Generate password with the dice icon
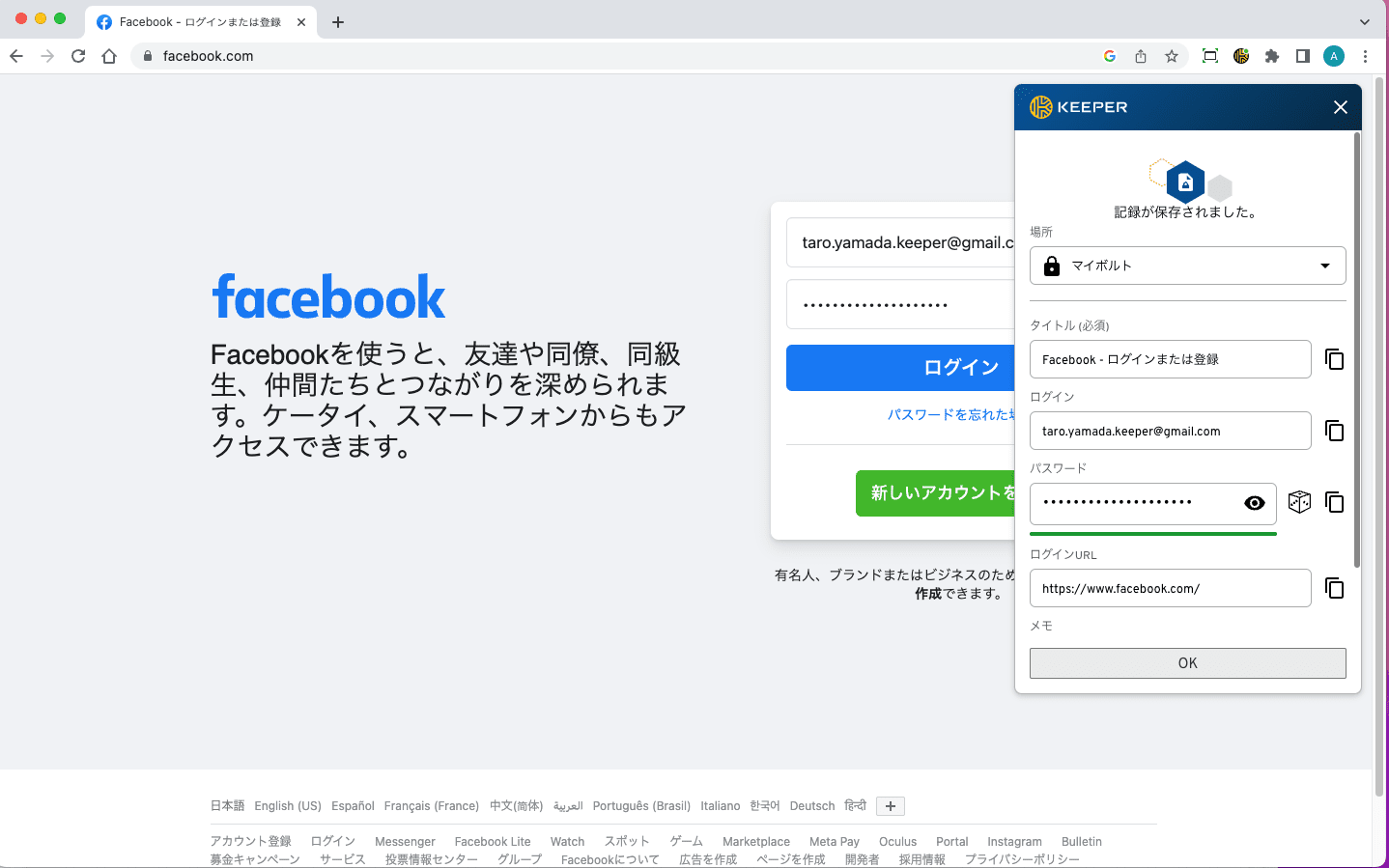Viewport: 1389px width, 868px height. [1299, 502]
